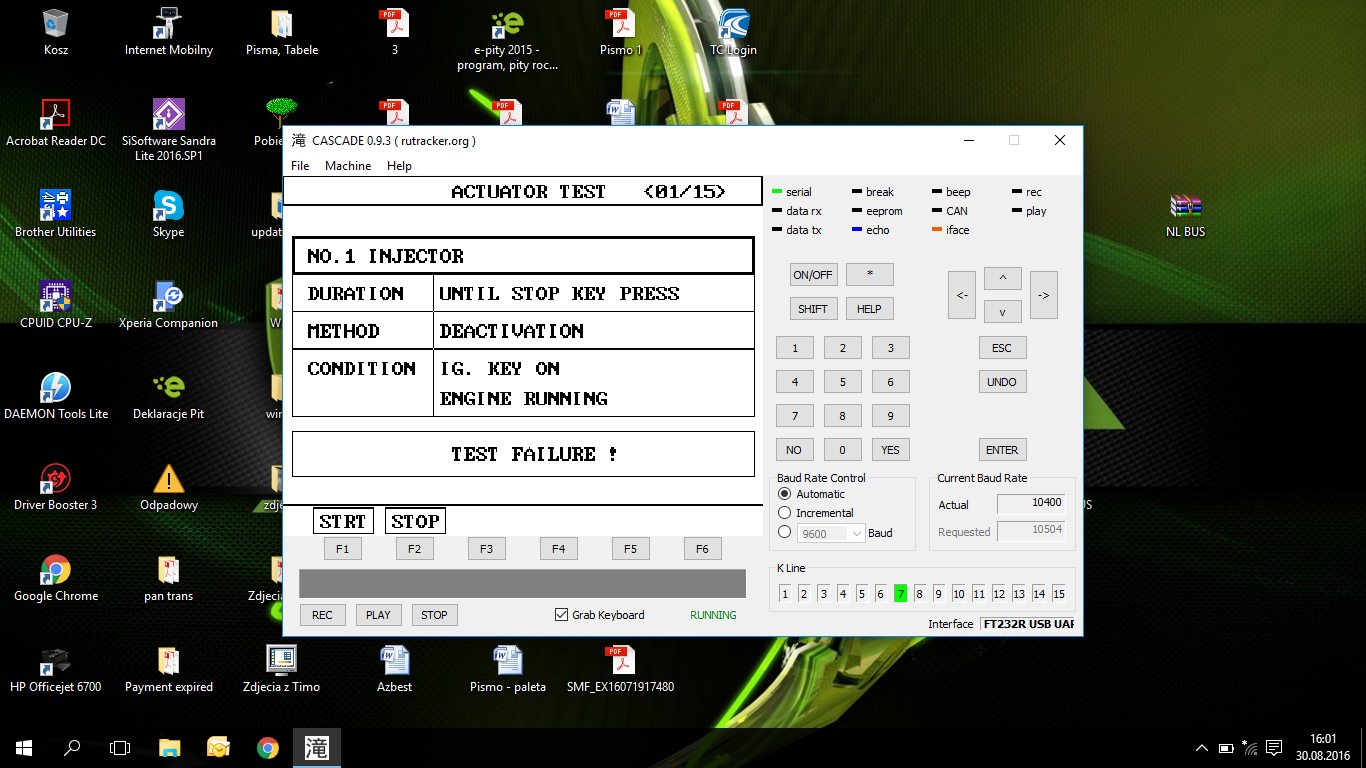
Task: Launch SiSoftware Sandra Lite 2016.SP1
Action: click(168, 131)
